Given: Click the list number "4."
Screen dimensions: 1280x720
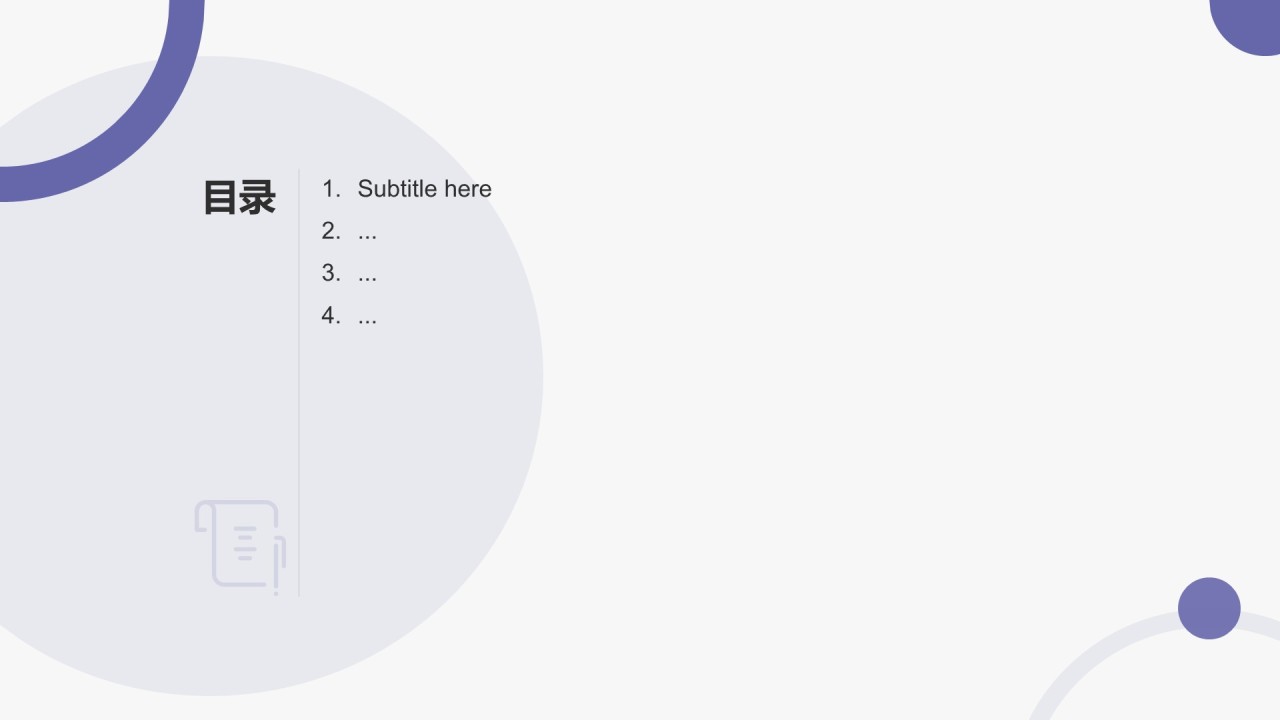Looking at the screenshot, I should (331, 315).
